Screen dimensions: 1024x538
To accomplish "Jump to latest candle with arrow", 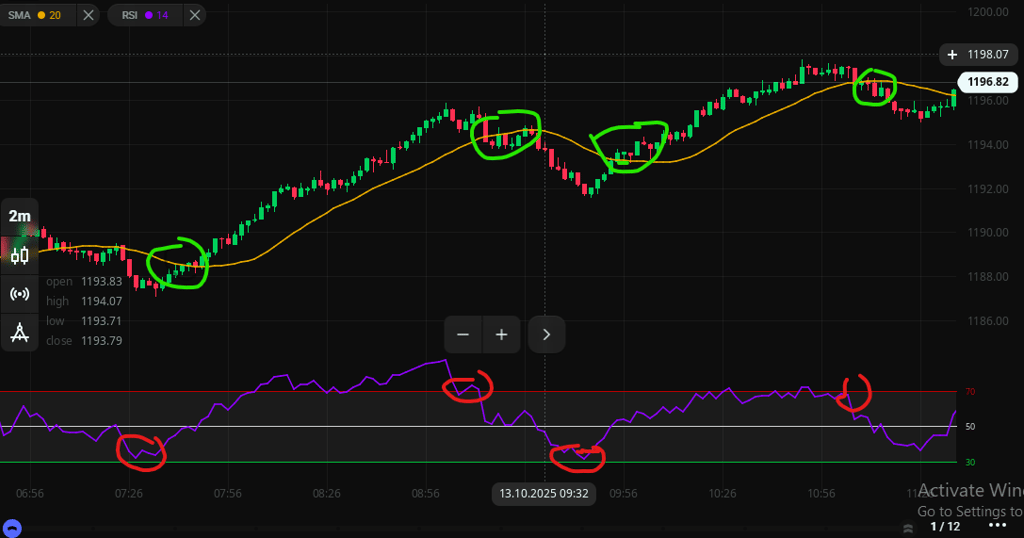I will tap(547, 334).
